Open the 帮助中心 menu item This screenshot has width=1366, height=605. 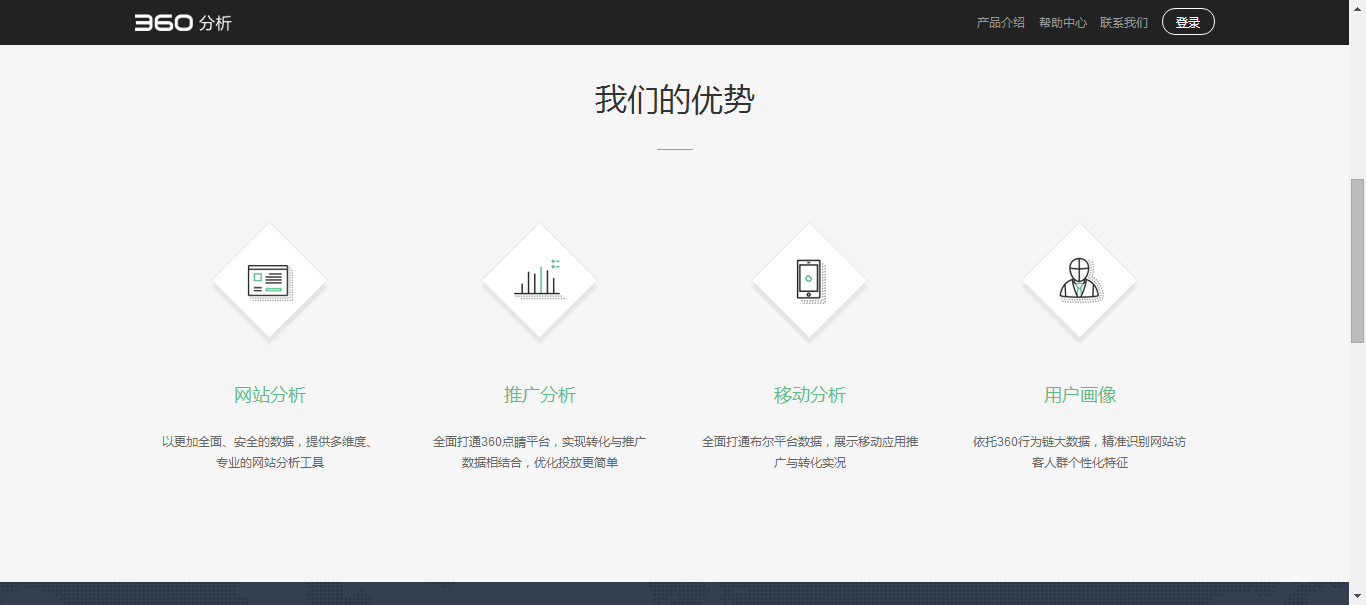click(1062, 21)
